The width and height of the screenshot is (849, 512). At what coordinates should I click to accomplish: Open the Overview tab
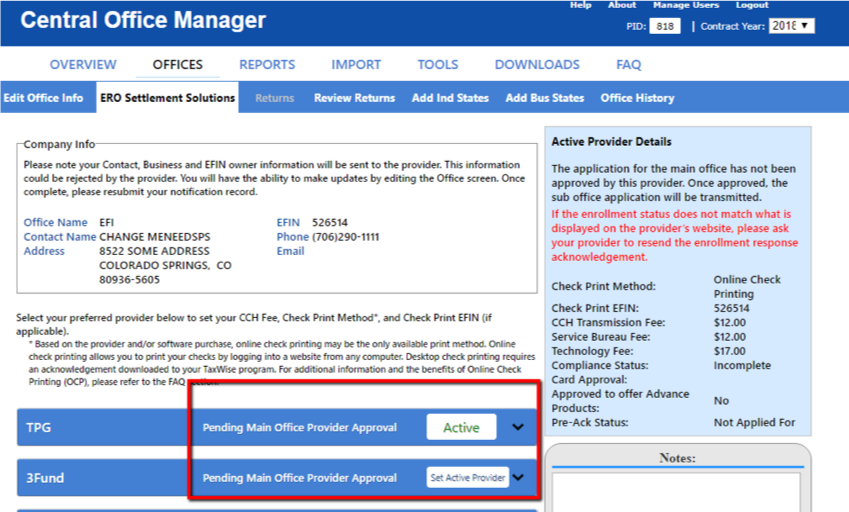pos(83,65)
